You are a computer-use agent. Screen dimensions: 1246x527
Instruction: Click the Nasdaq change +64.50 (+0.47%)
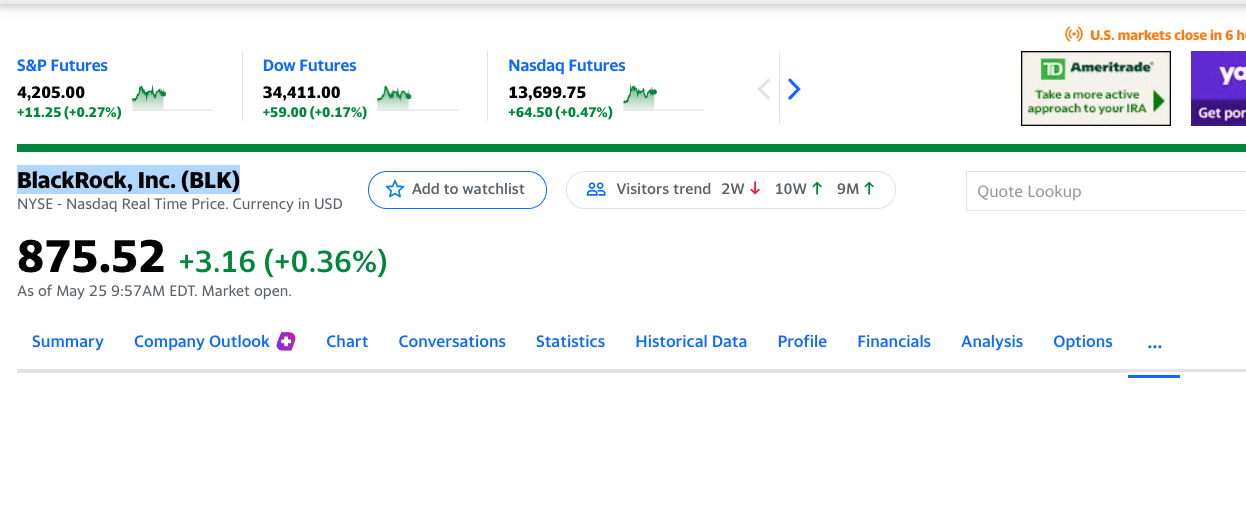[560, 112]
